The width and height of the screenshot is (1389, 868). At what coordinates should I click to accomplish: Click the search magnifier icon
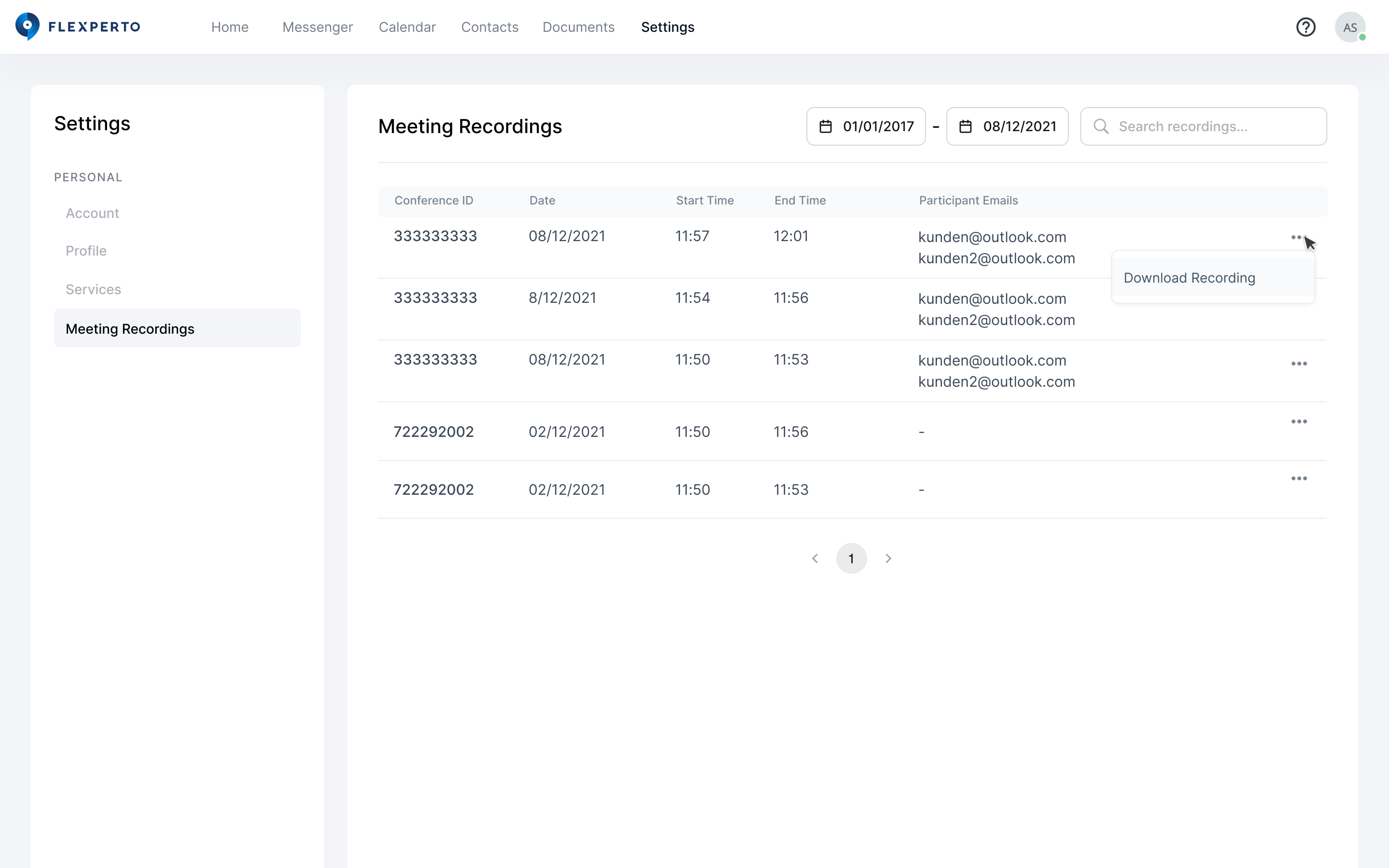coord(1100,126)
